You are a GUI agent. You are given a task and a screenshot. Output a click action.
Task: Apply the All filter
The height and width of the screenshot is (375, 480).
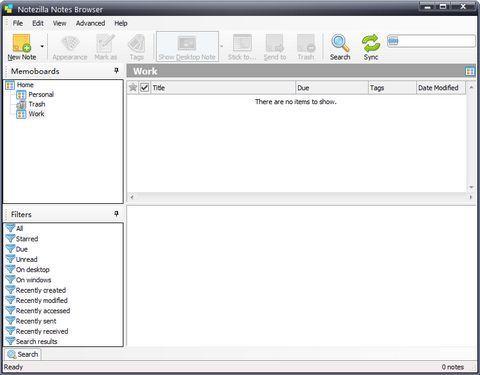(x=15, y=228)
